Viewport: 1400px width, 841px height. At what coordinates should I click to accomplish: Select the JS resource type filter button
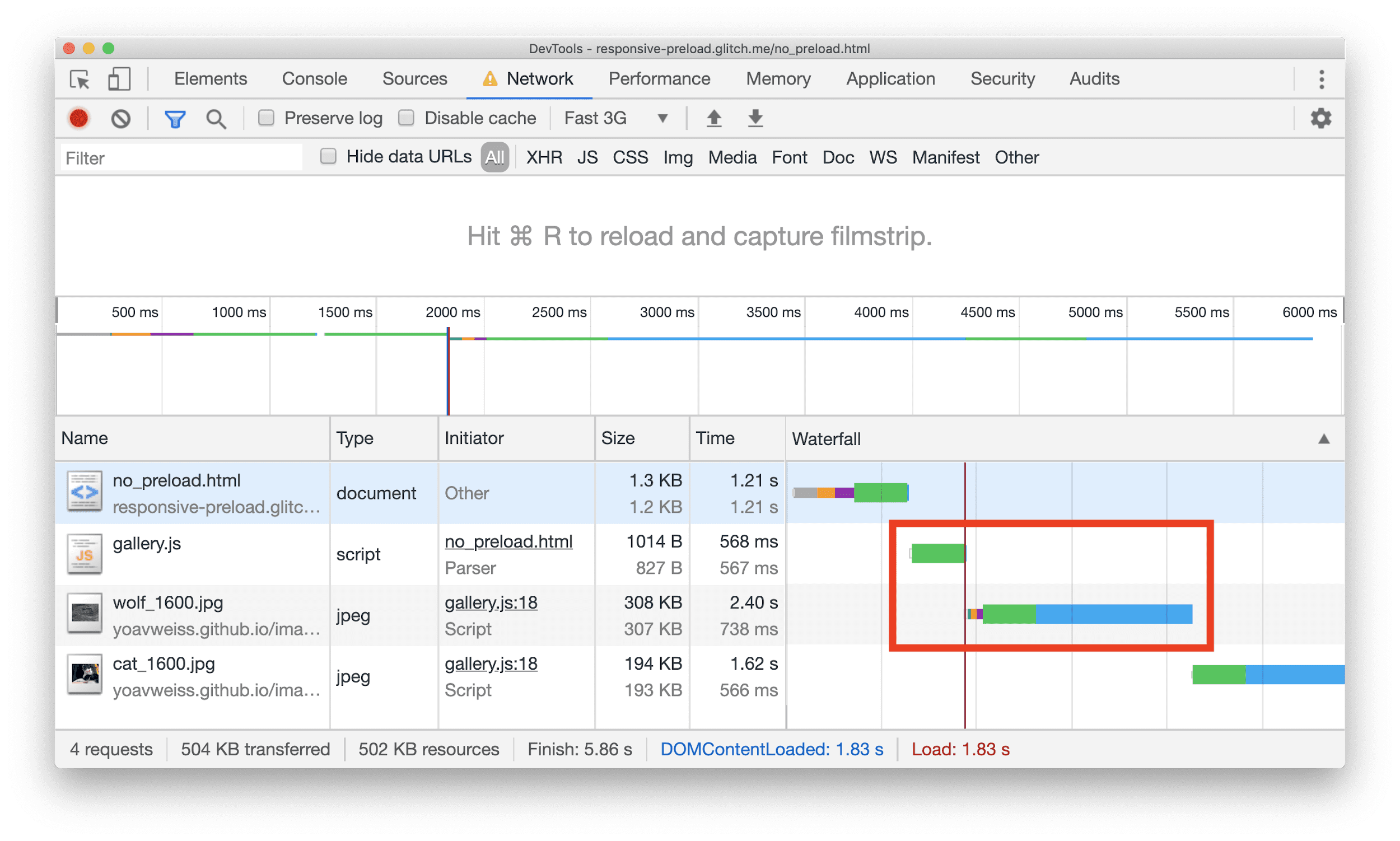pos(586,158)
